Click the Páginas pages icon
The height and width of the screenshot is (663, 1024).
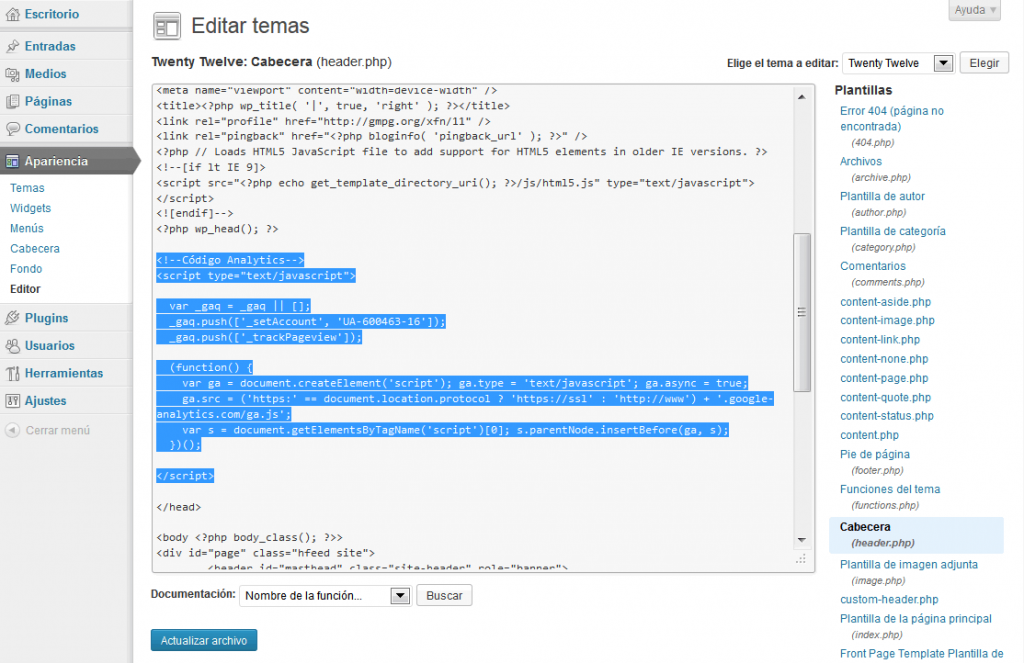click(x=12, y=101)
